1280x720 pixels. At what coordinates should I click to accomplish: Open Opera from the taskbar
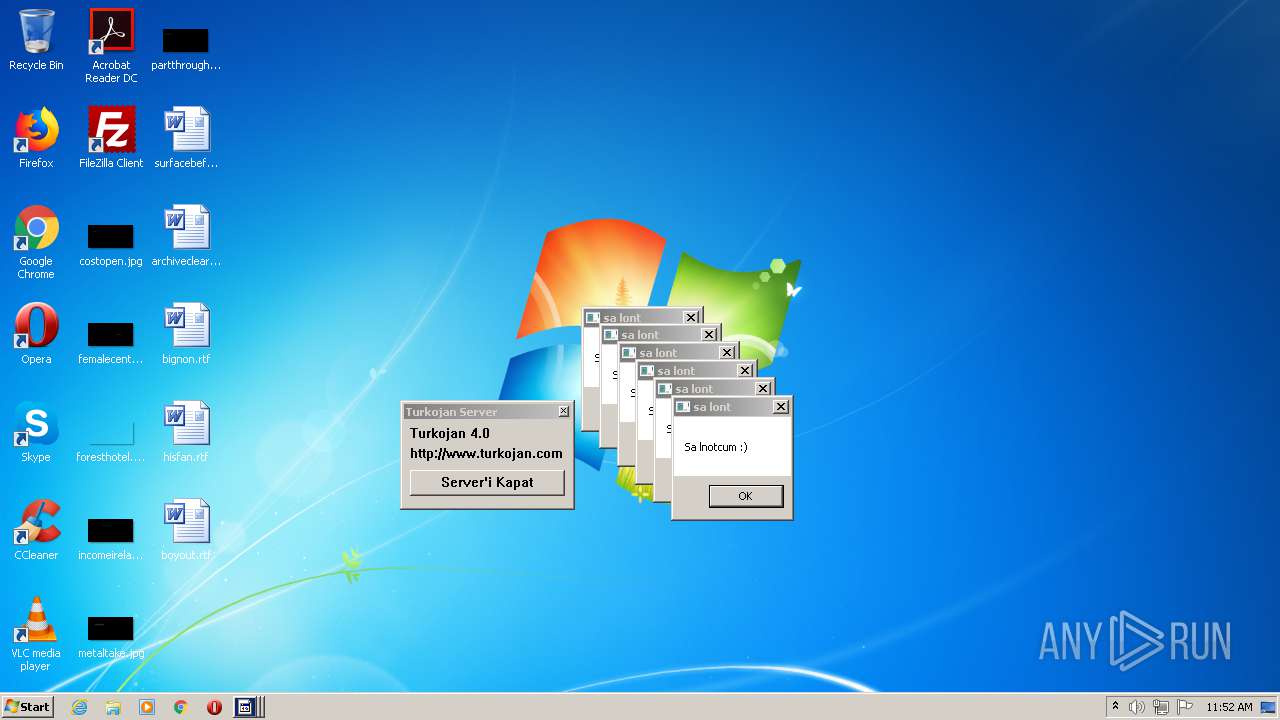coord(214,707)
